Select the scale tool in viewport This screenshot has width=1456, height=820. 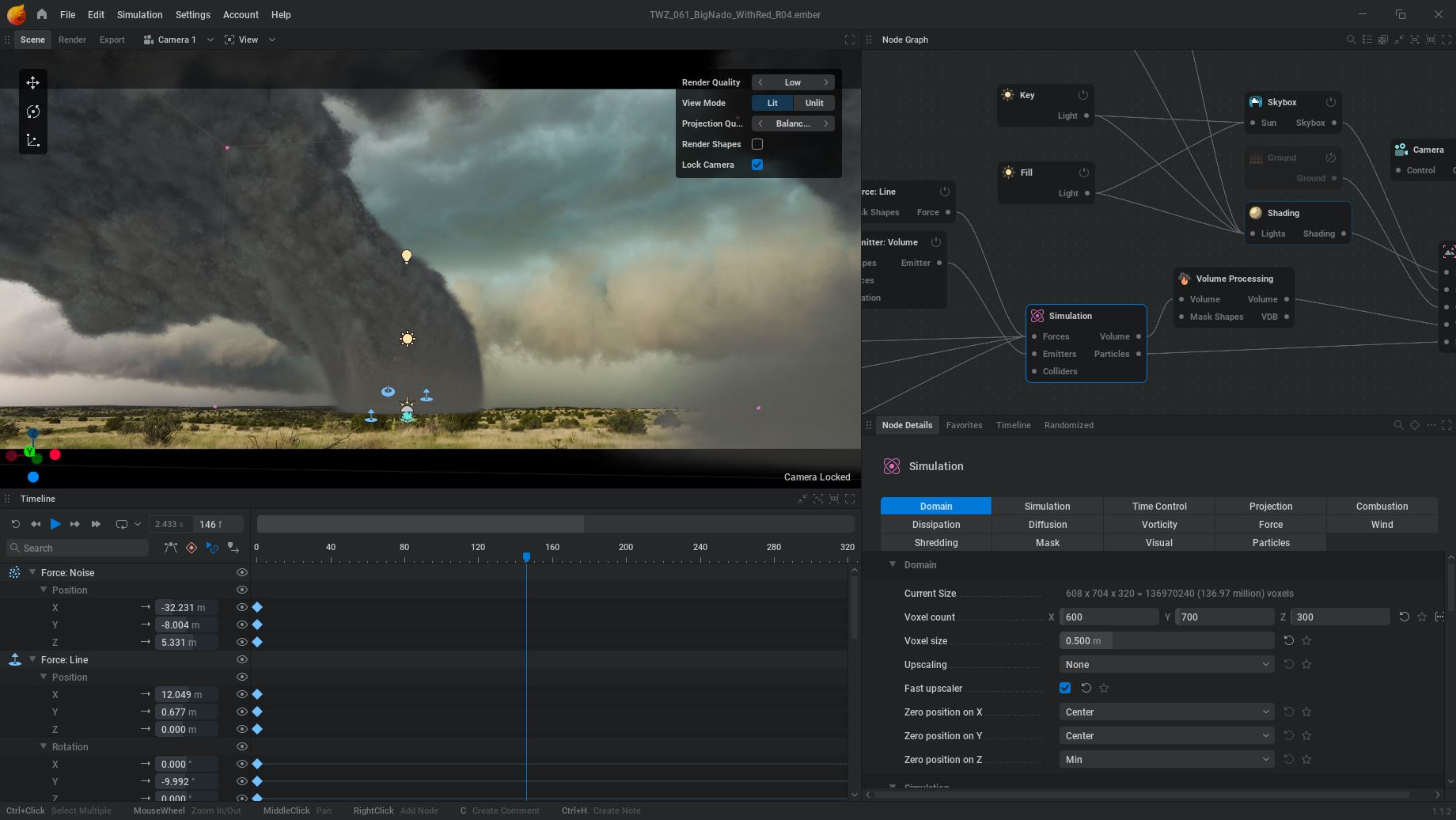coord(32,140)
